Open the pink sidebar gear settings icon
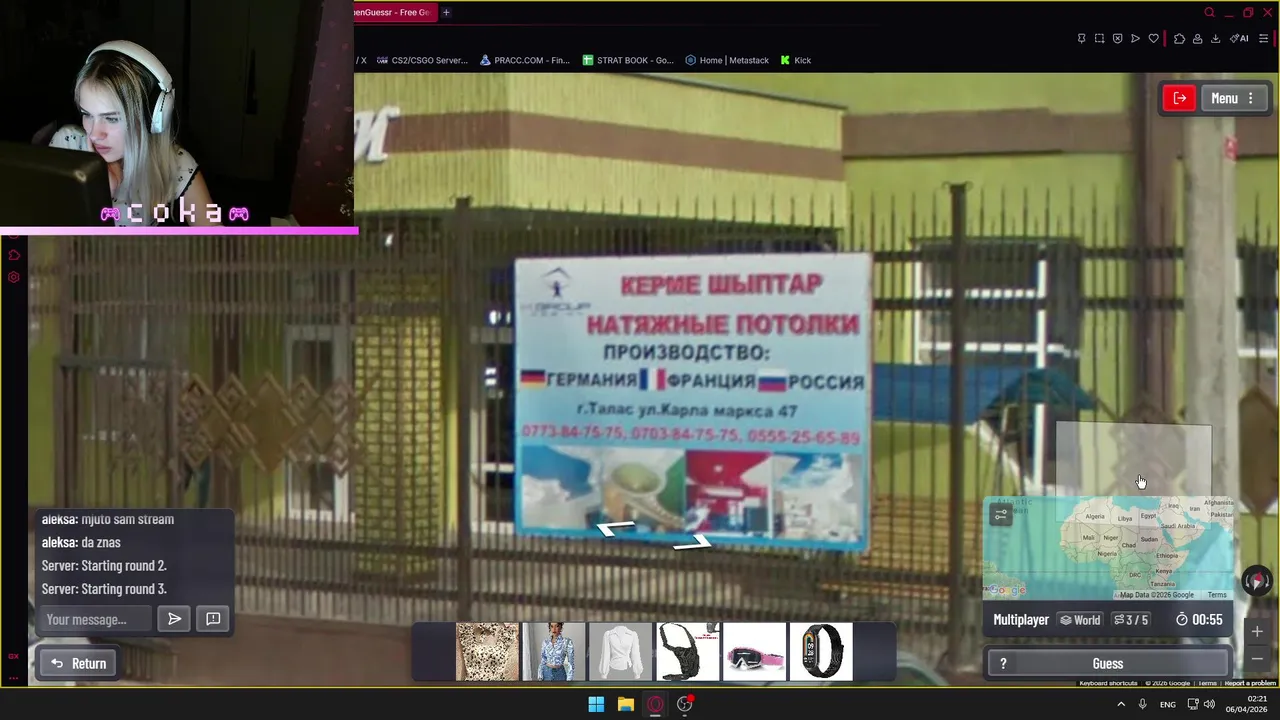The height and width of the screenshot is (720, 1280). [14, 277]
